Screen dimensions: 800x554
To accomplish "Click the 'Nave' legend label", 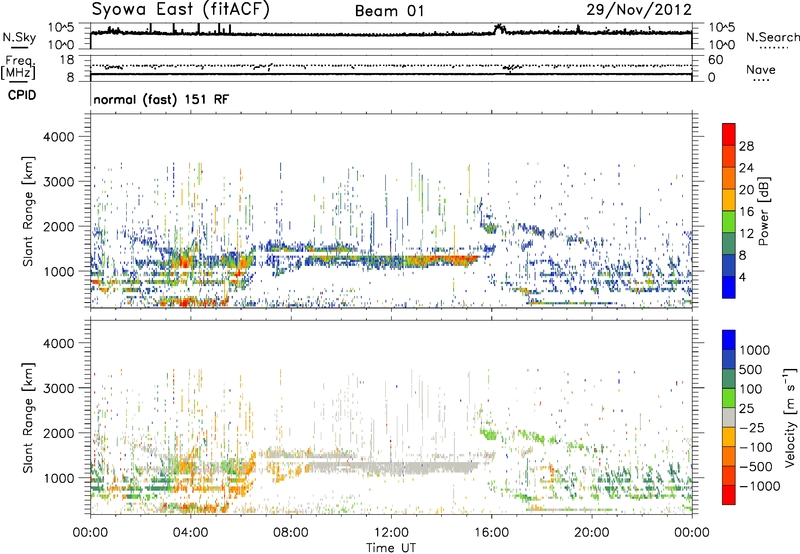I will pyautogui.click(x=761, y=69).
